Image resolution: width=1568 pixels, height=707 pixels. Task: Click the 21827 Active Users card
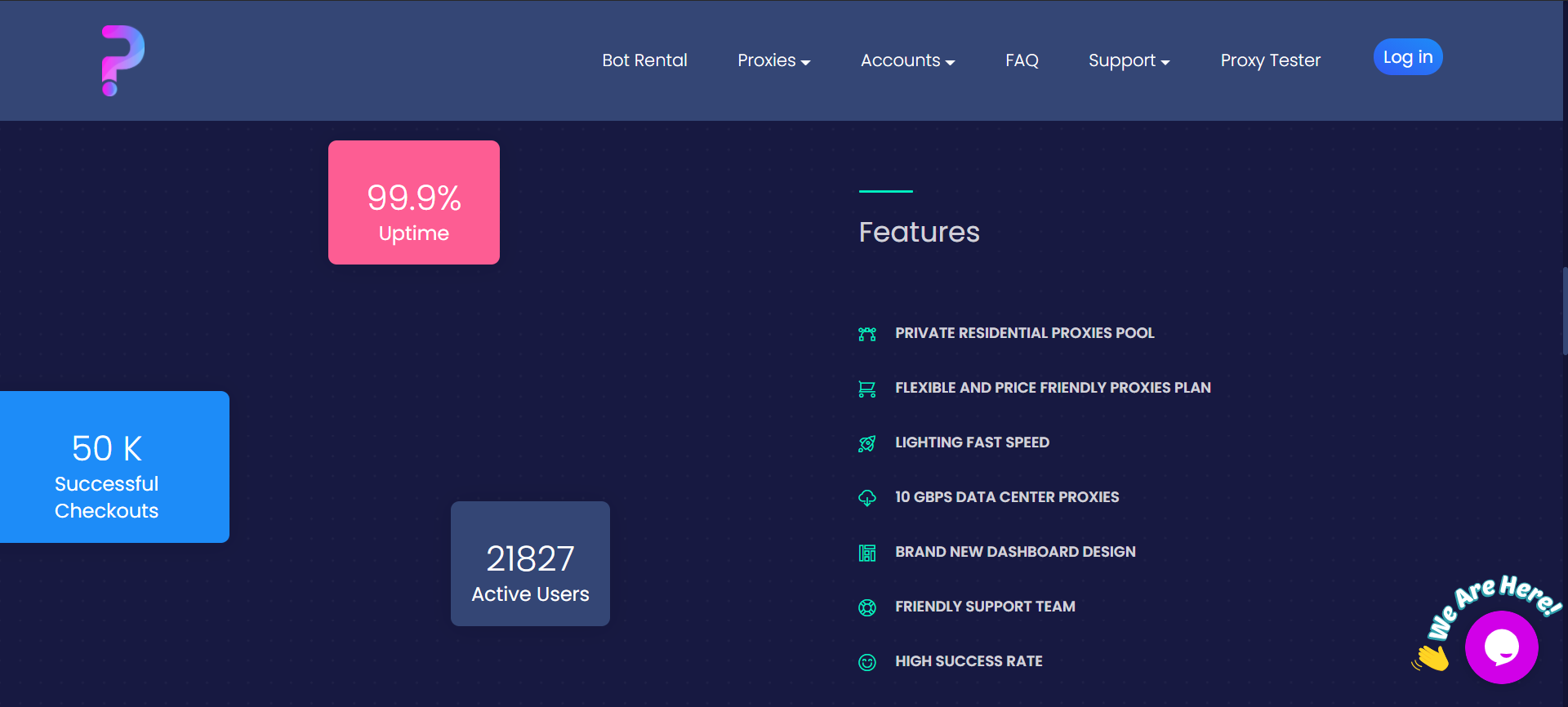(x=530, y=563)
